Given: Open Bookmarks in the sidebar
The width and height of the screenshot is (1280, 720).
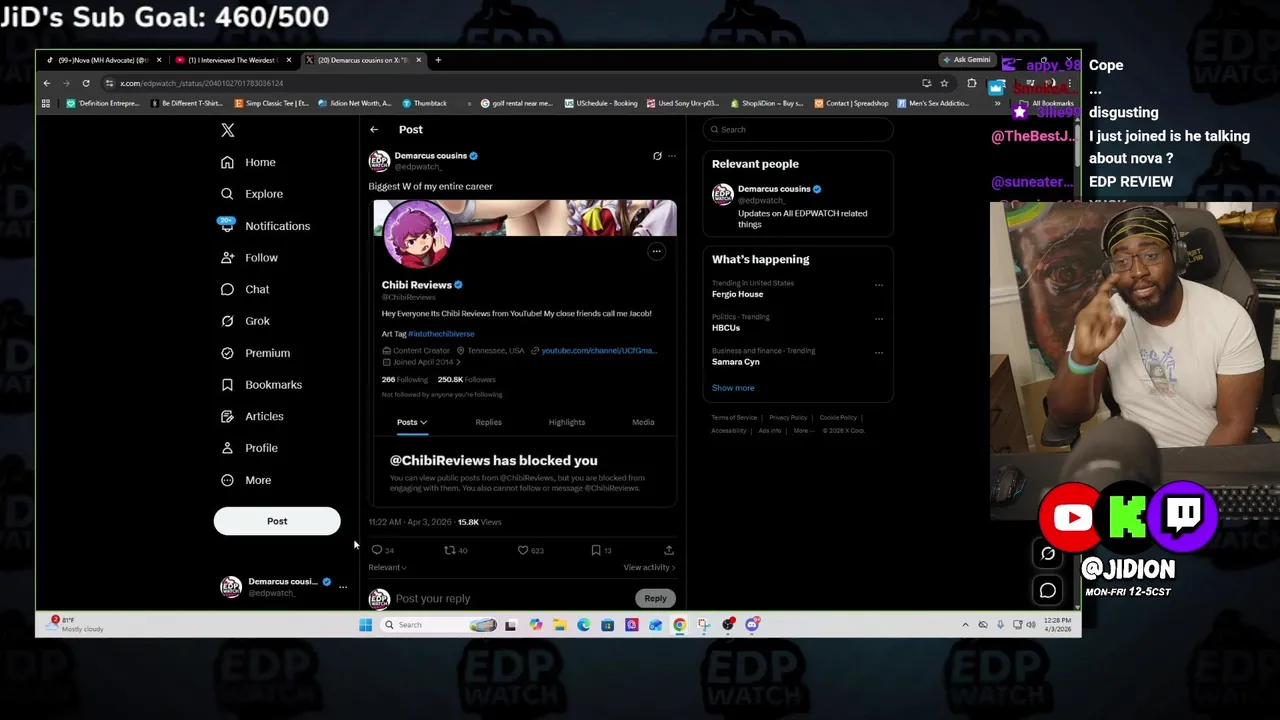Looking at the screenshot, I should click(x=261, y=385).
